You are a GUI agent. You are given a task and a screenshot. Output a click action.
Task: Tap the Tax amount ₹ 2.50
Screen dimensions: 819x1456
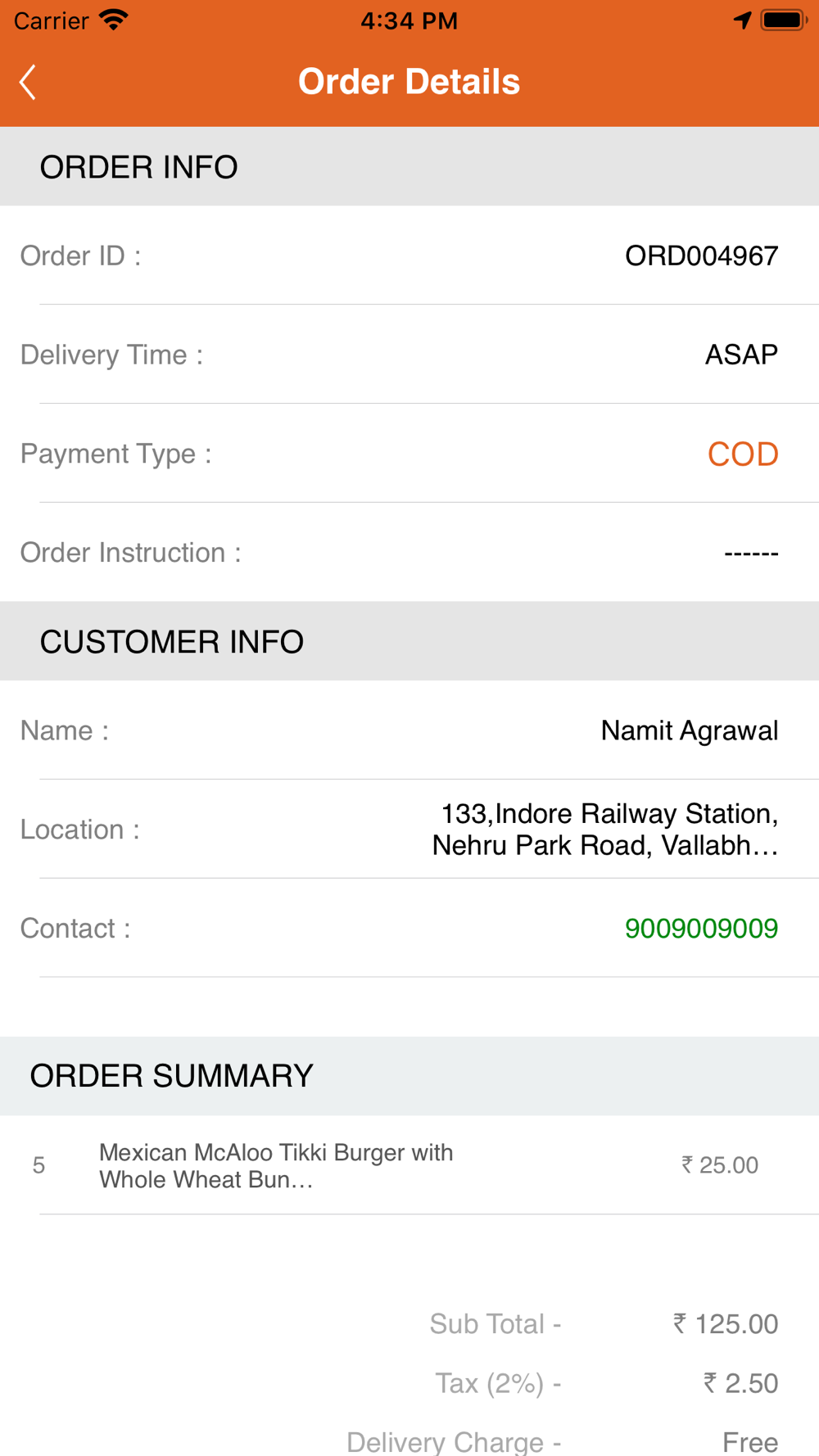(x=740, y=1383)
